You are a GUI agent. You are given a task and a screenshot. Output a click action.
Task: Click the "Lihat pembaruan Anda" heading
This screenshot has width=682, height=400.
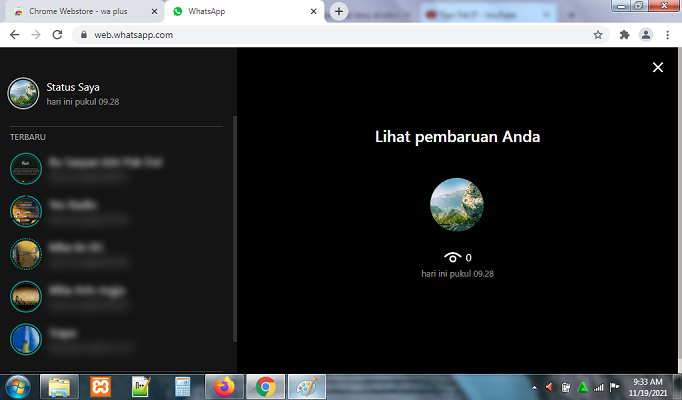click(x=457, y=137)
